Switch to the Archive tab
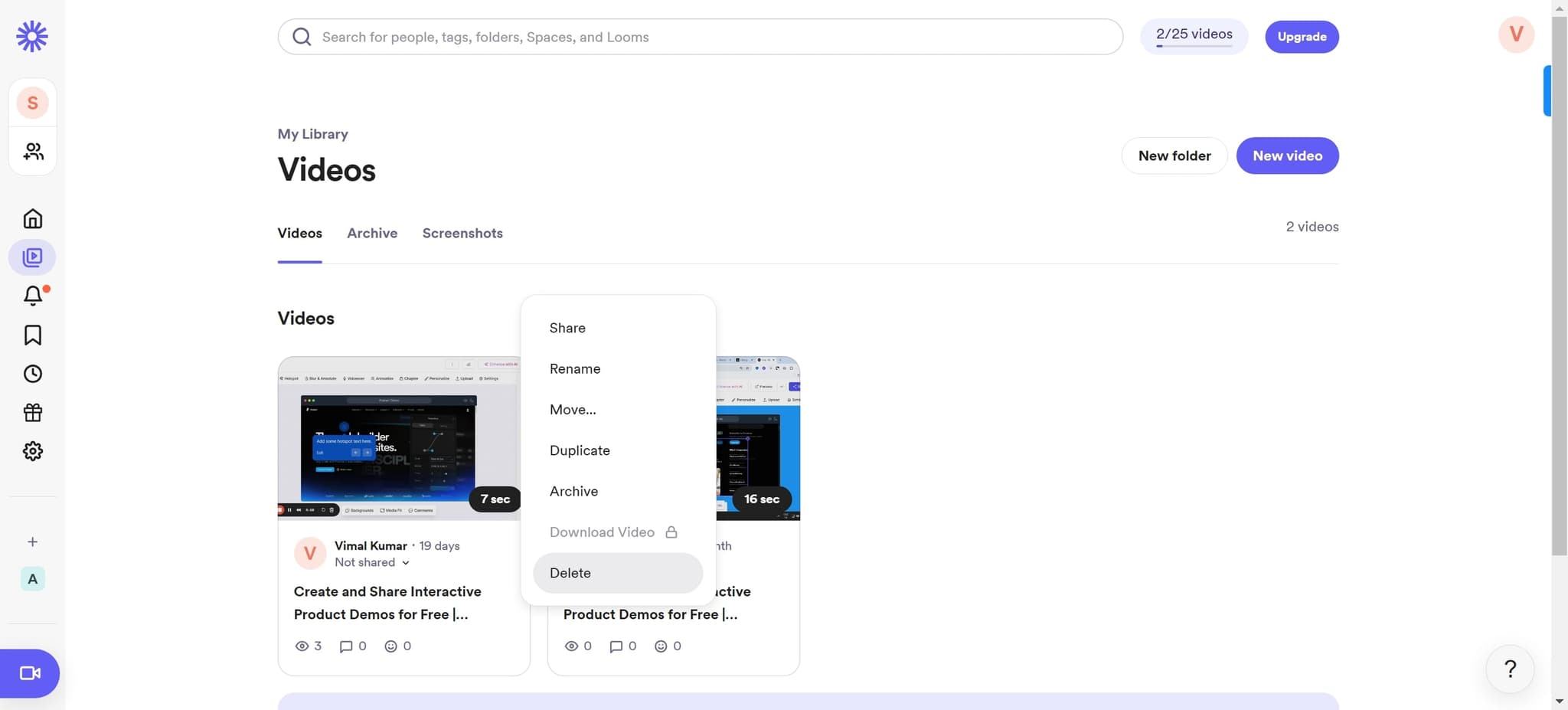 point(372,233)
